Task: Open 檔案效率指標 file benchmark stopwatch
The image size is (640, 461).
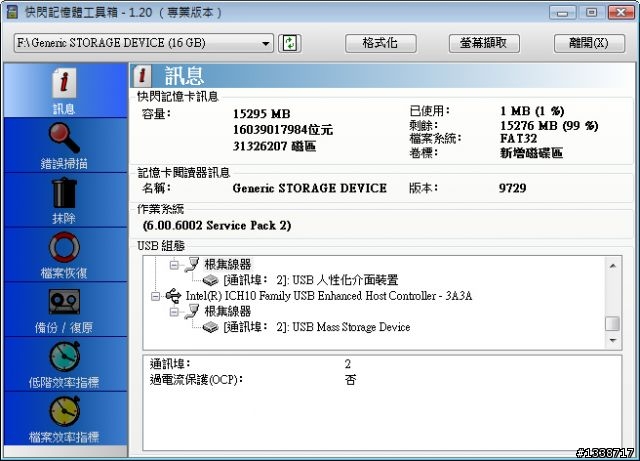Action: 65,419
